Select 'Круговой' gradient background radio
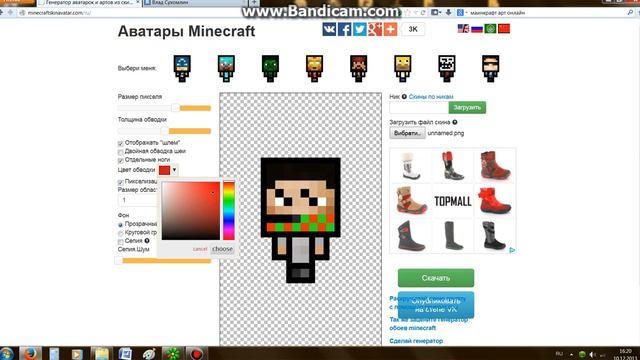Image resolution: width=640 pixels, height=360 pixels. click(120, 233)
